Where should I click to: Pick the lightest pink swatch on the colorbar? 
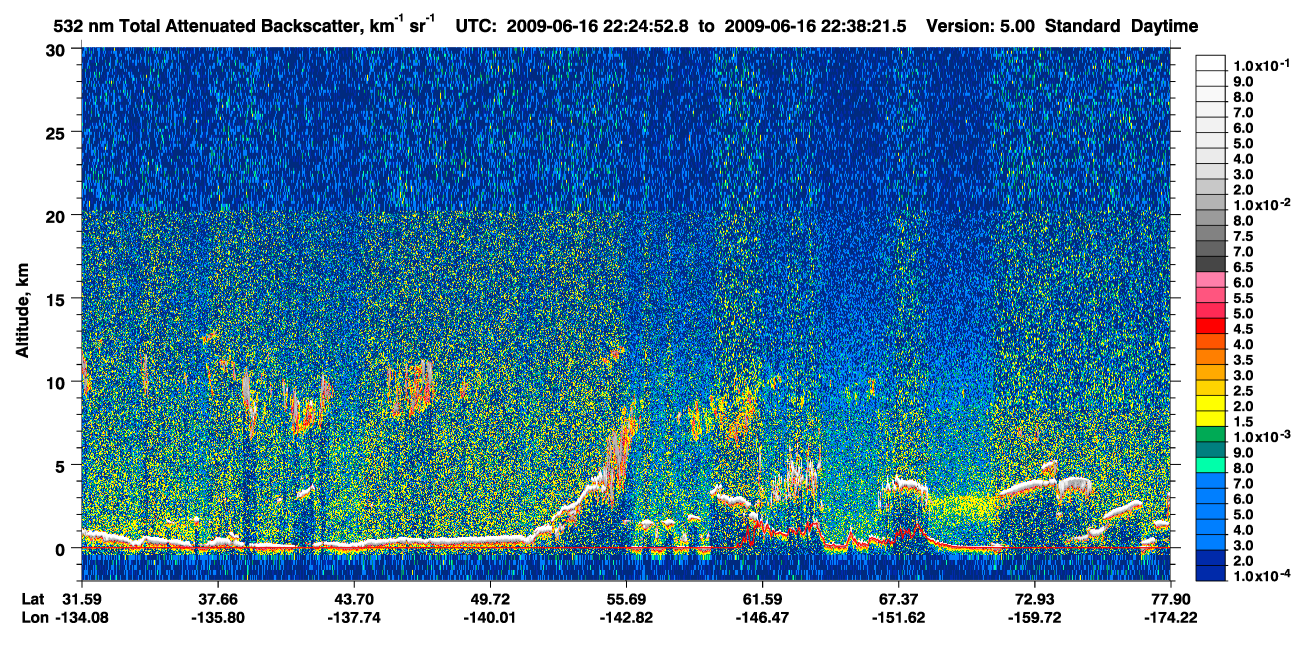pos(1211,279)
